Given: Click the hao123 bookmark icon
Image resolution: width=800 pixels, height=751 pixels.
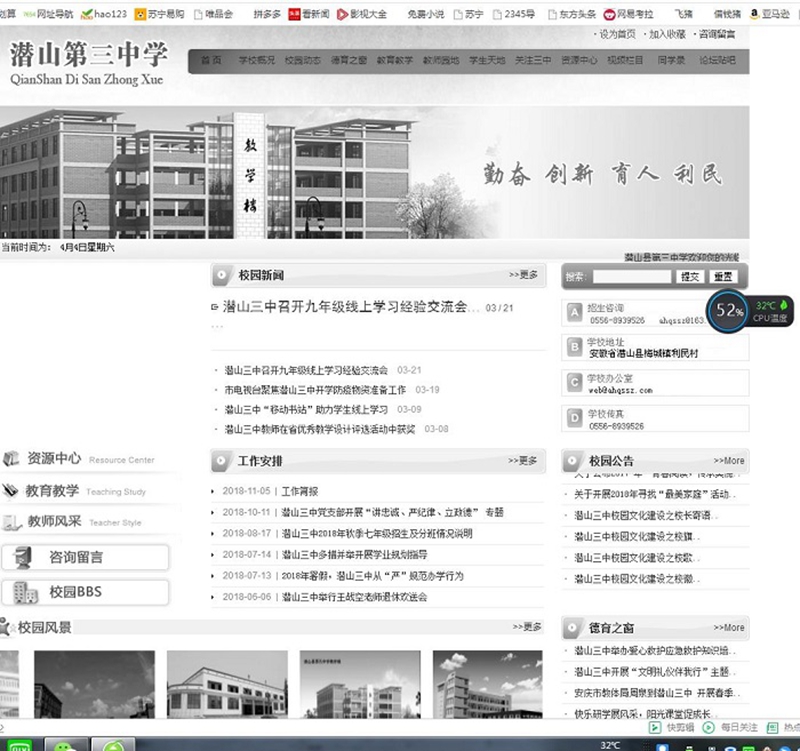Looking at the screenshot, I should (87, 15).
